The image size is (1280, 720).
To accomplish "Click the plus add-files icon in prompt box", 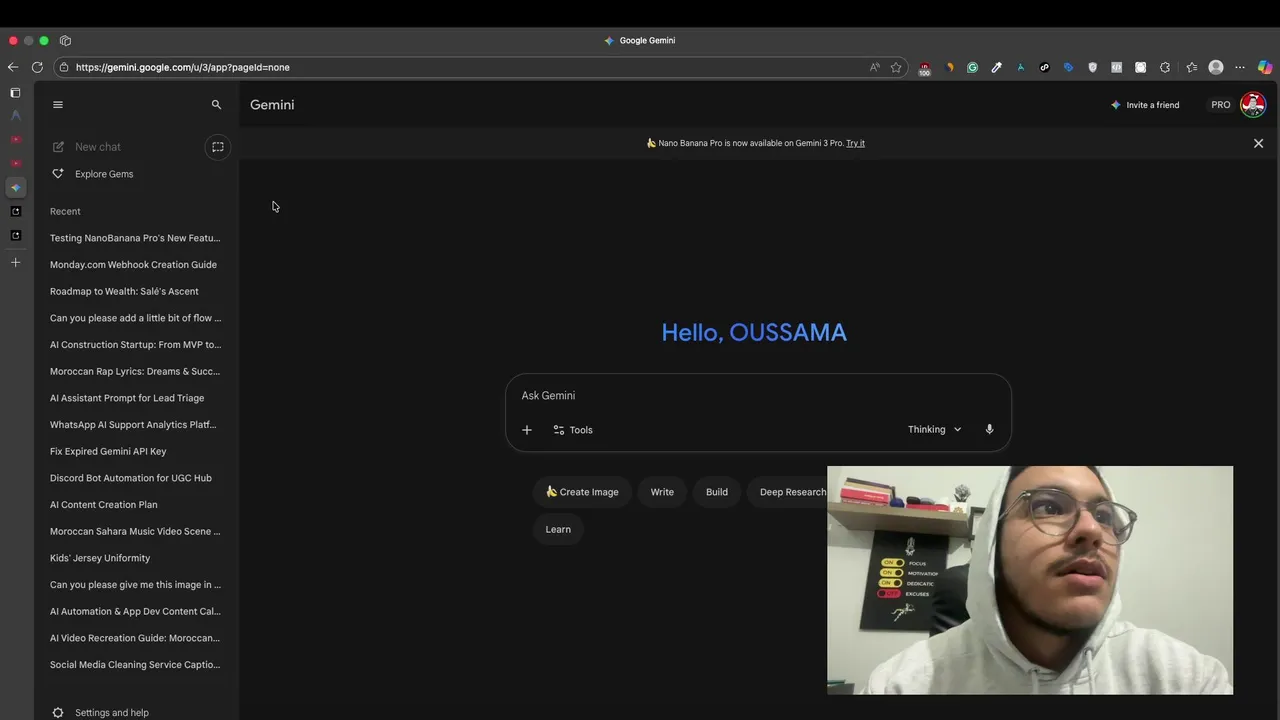I will coord(527,430).
